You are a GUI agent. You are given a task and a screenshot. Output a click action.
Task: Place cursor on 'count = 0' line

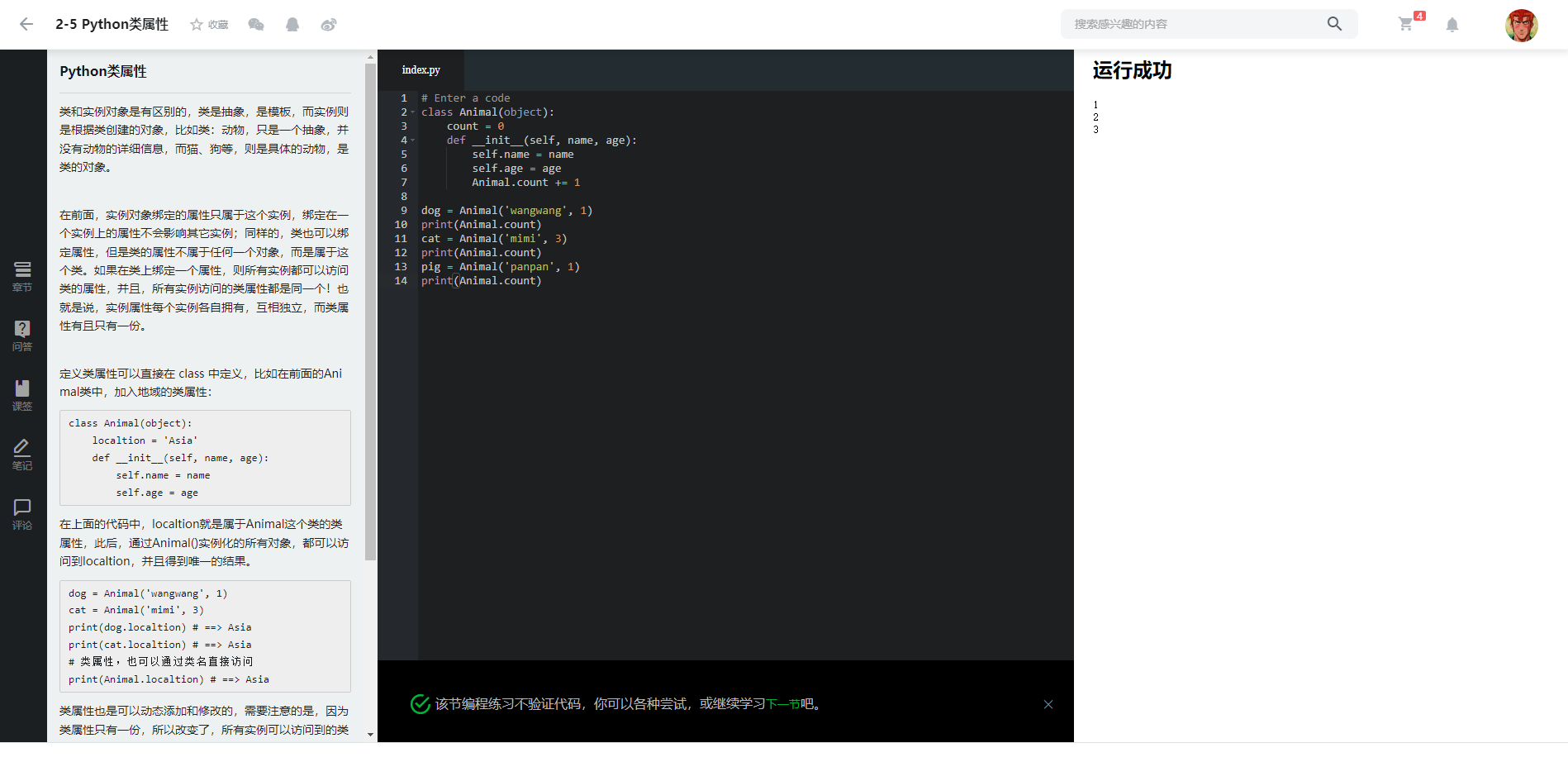click(x=475, y=126)
